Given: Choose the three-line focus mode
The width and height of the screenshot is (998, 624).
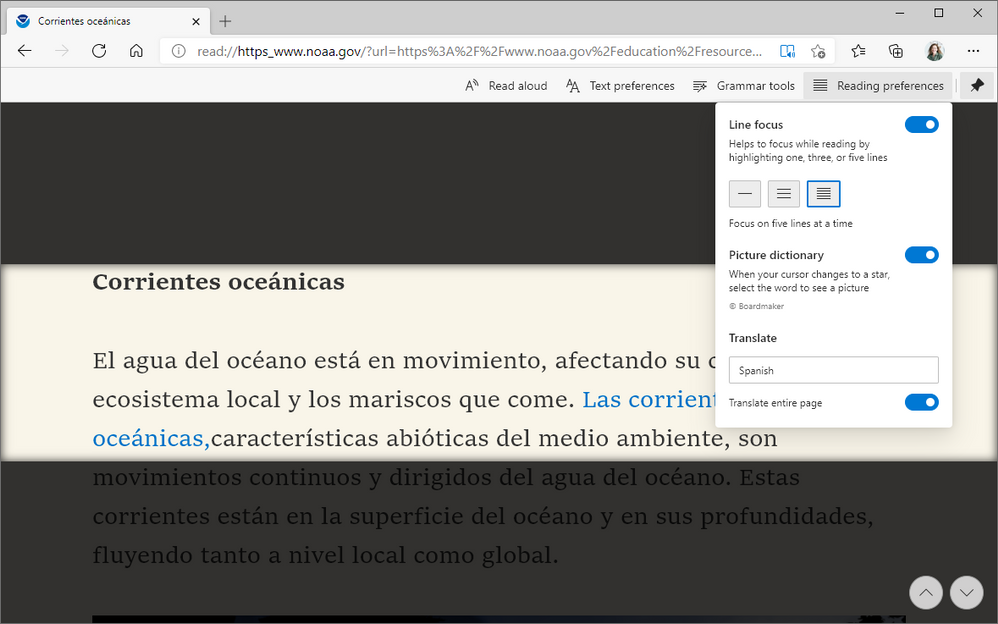Looking at the screenshot, I should click(784, 193).
